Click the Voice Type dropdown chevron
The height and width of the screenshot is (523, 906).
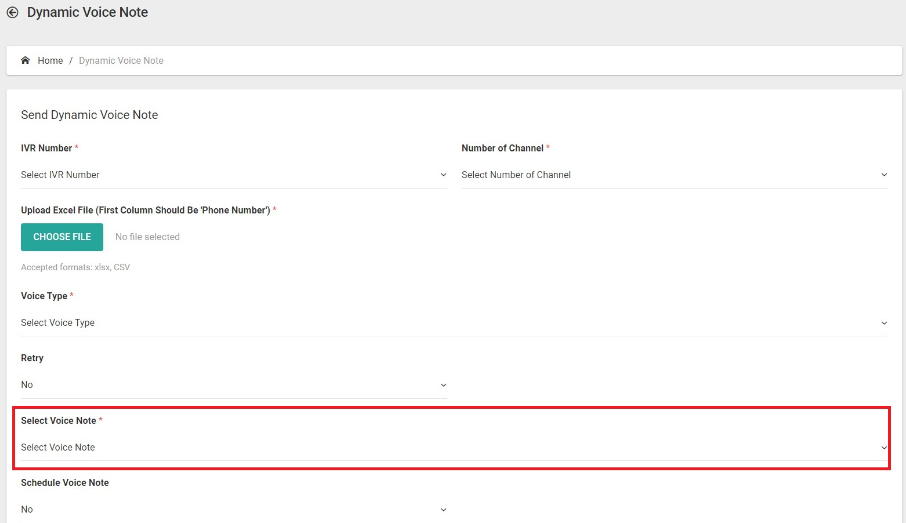pos(884,323)
